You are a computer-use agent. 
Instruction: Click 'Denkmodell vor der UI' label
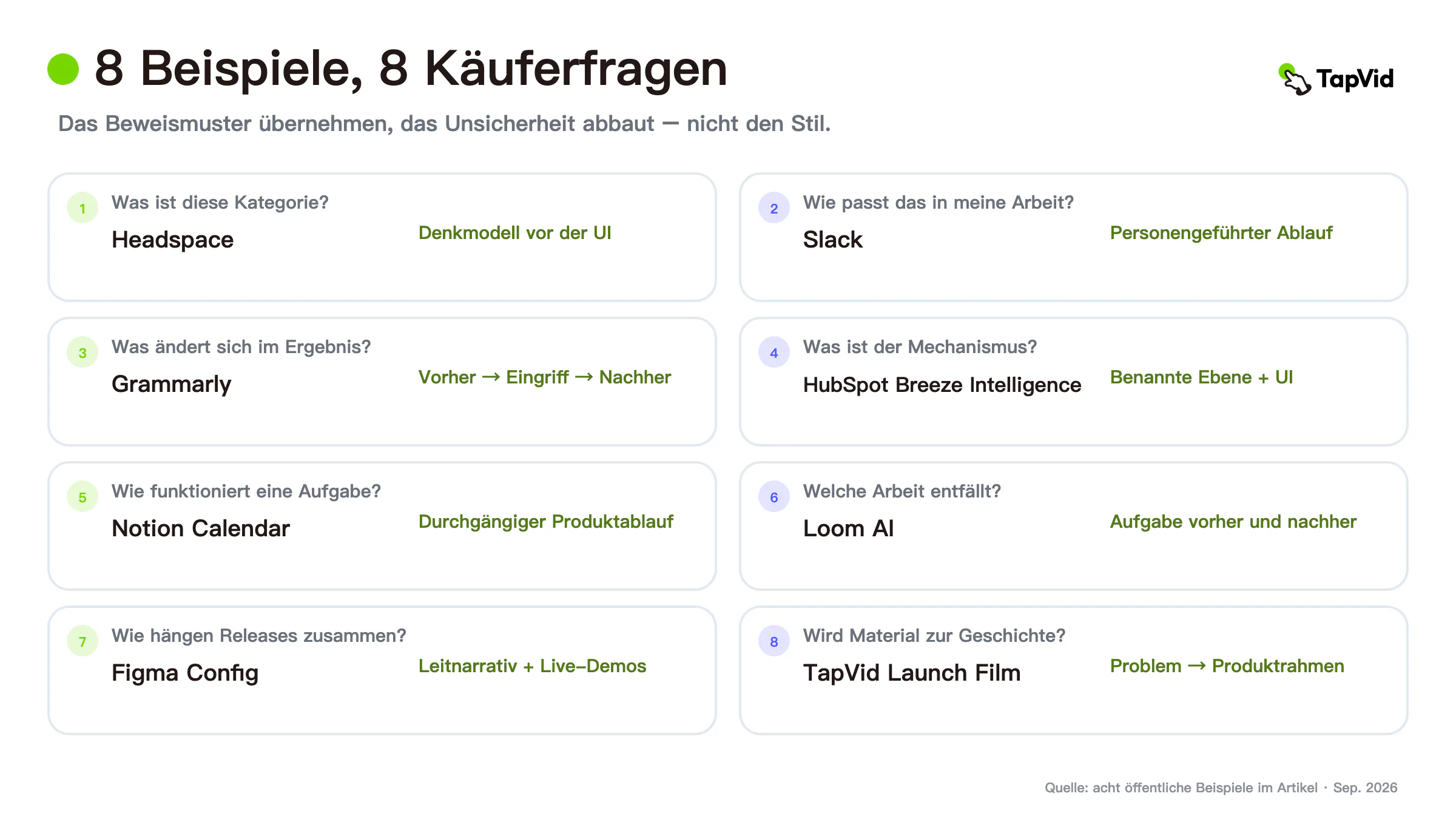click(x=514, y=233)
